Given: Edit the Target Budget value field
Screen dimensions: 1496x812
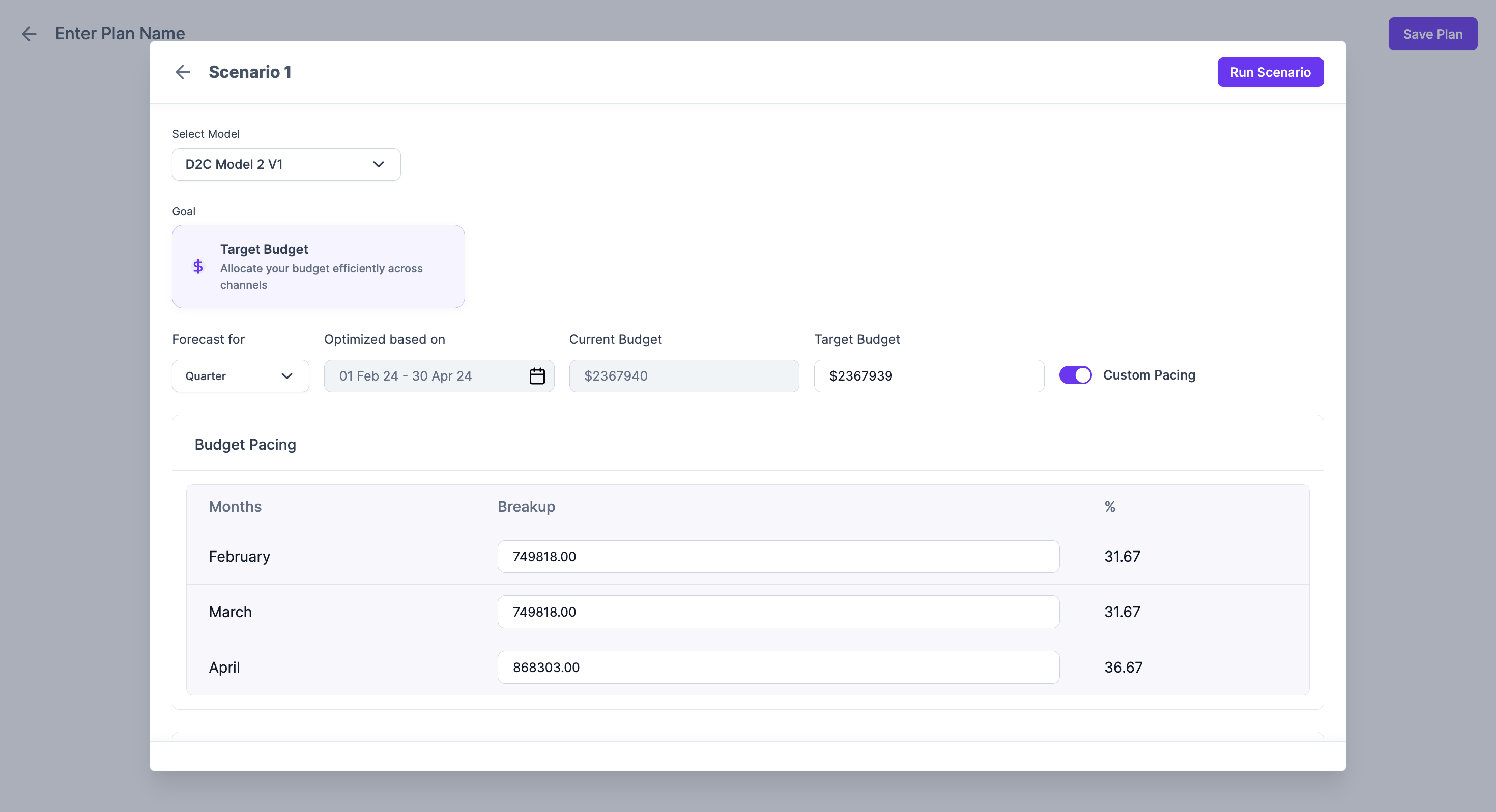Looking at the screenshot, I should click(928, 376).
